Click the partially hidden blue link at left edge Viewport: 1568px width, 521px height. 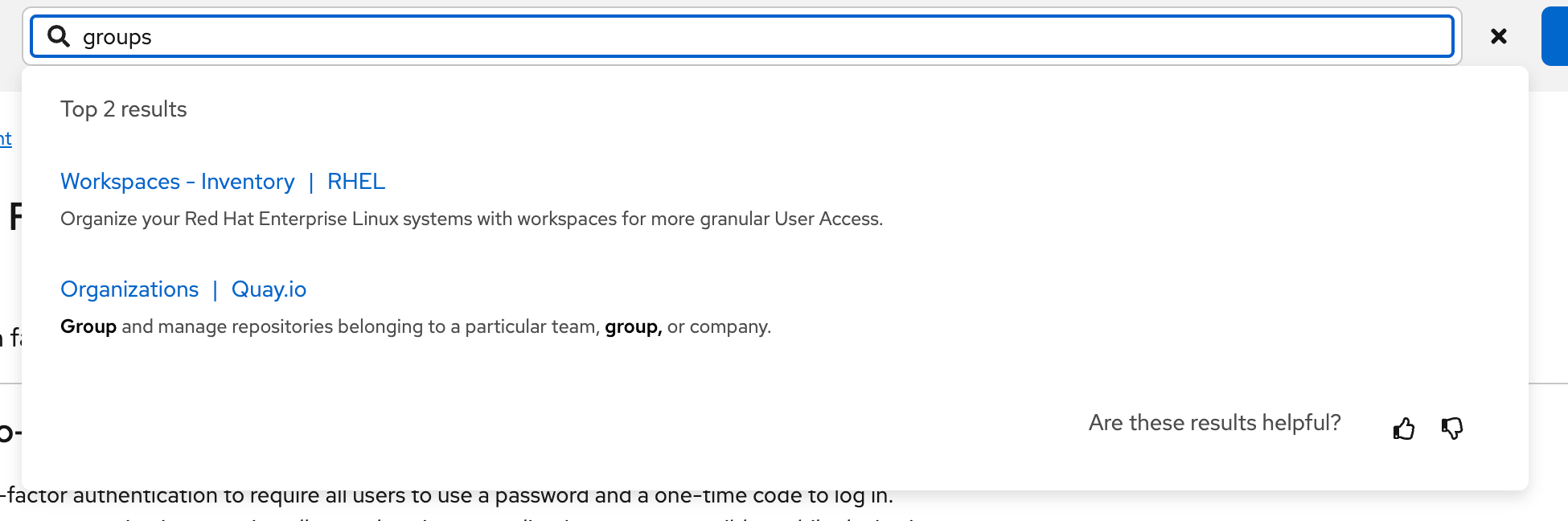pyautogui.click(x=6, y=139)
